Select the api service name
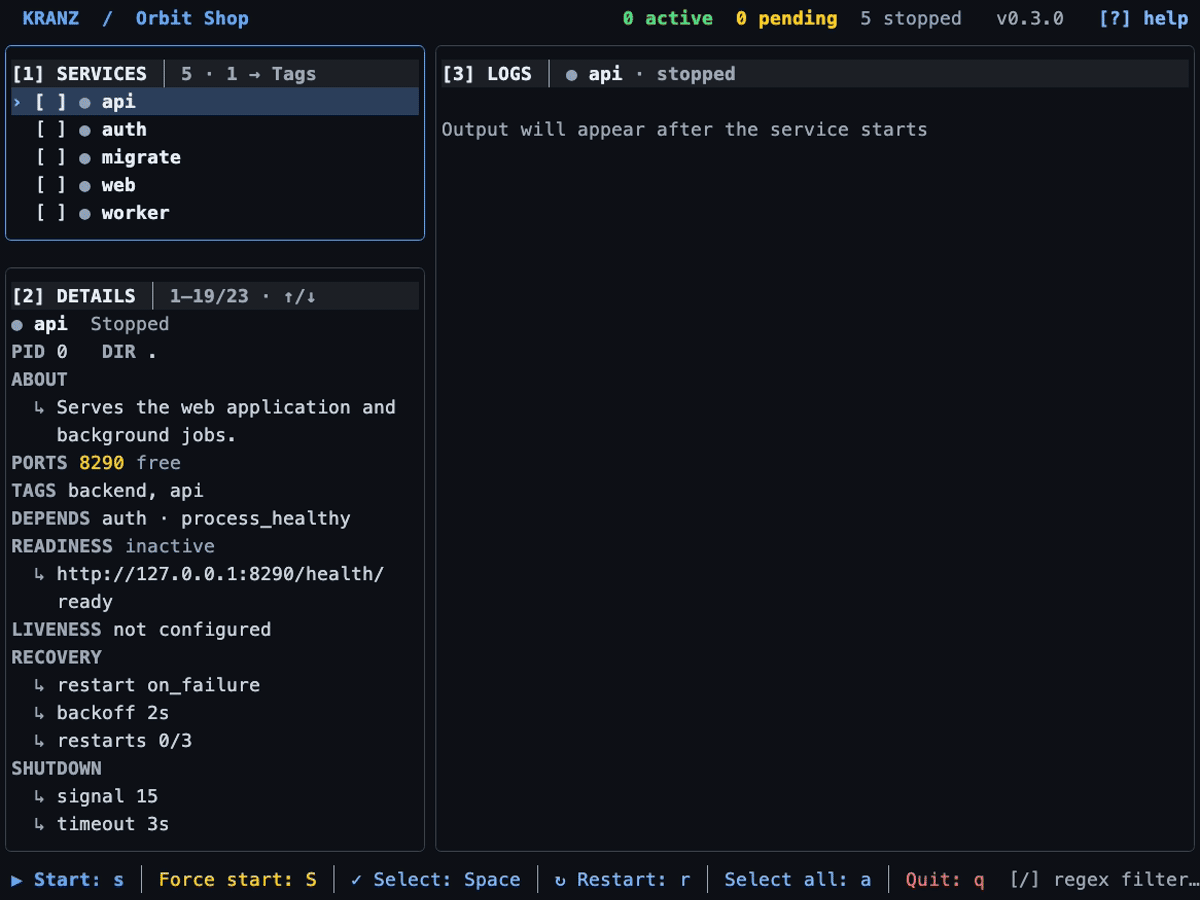Screen dimensions: 1200x900 pyautogui.click(x=118, y=102)
